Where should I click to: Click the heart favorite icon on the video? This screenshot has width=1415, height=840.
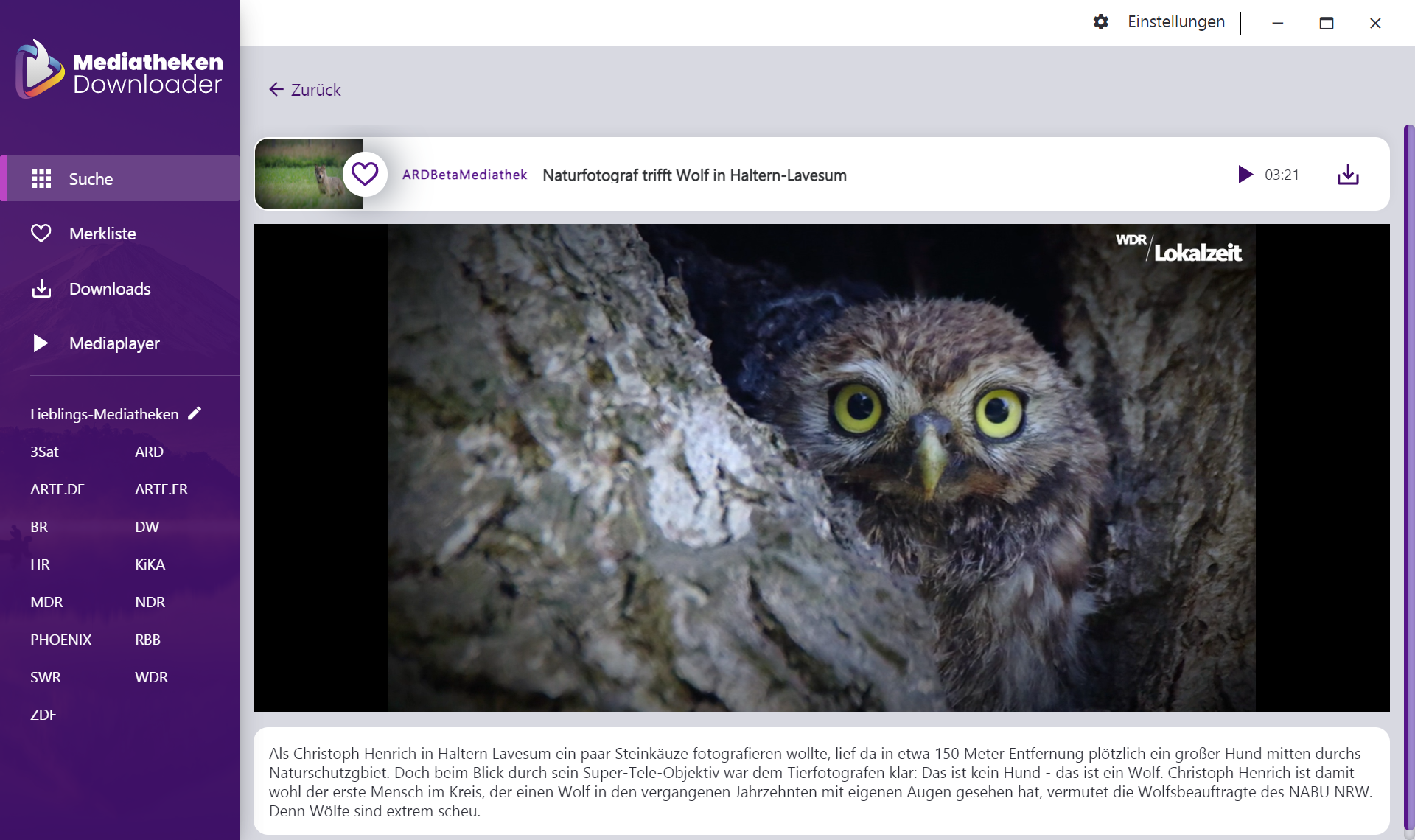click(x=365, y=175)
